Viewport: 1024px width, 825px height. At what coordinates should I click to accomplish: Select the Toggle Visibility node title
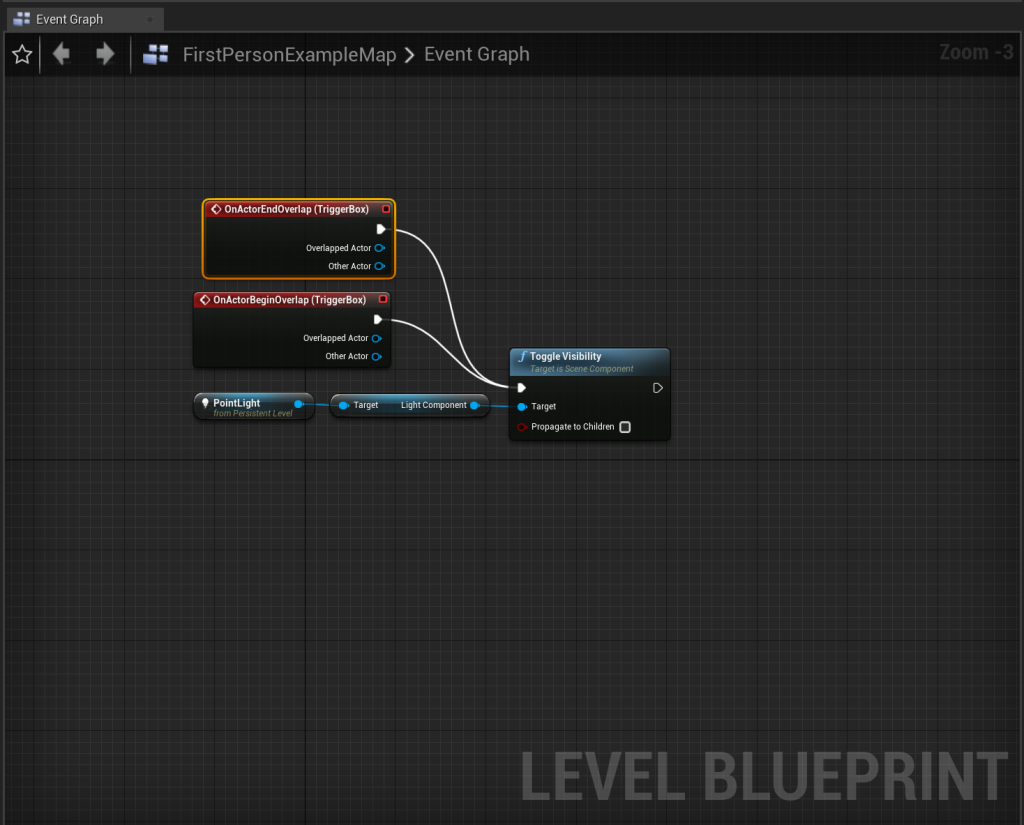(566, 357)
